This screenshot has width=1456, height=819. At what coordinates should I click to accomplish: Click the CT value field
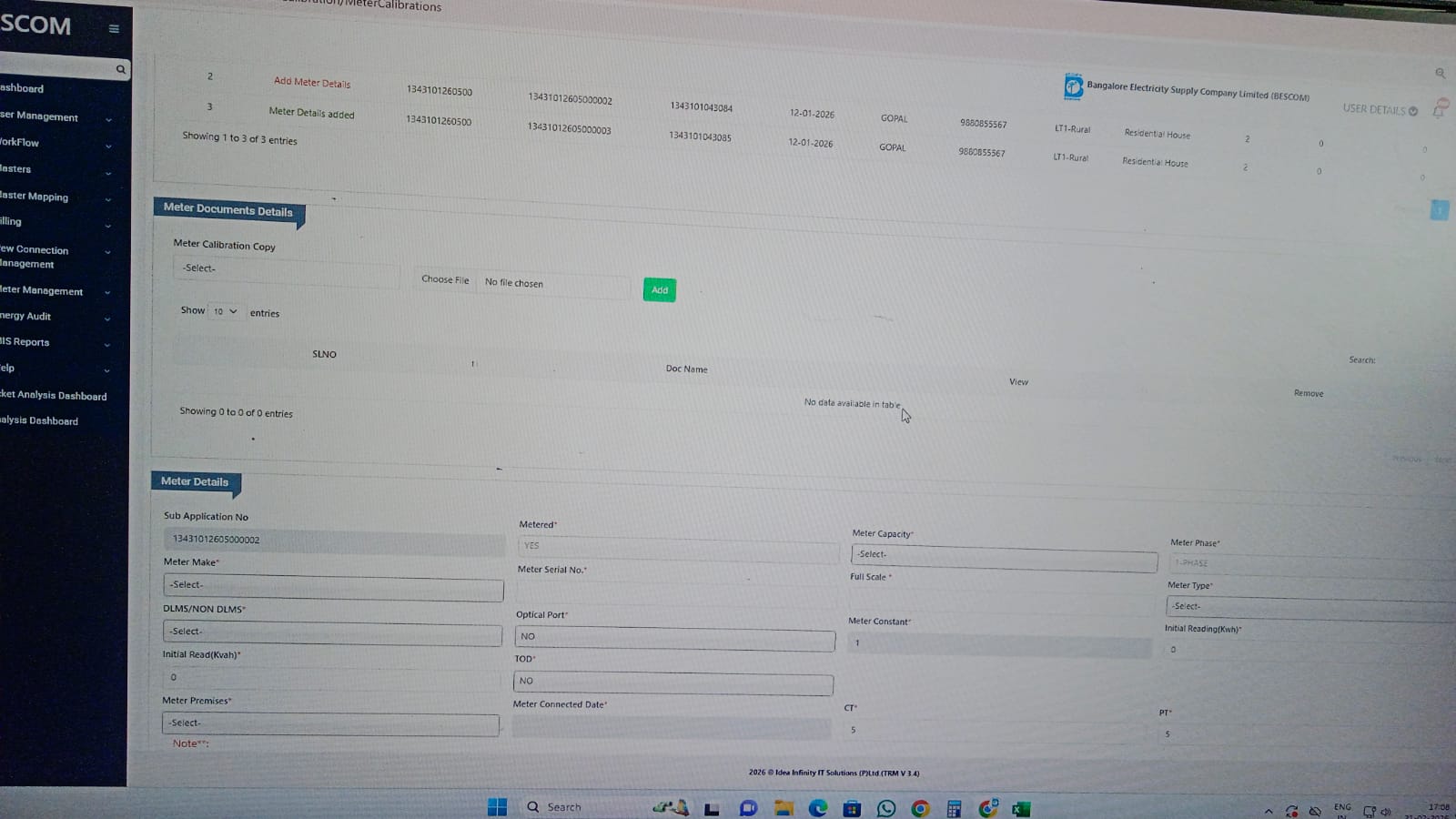coord(996,731)
